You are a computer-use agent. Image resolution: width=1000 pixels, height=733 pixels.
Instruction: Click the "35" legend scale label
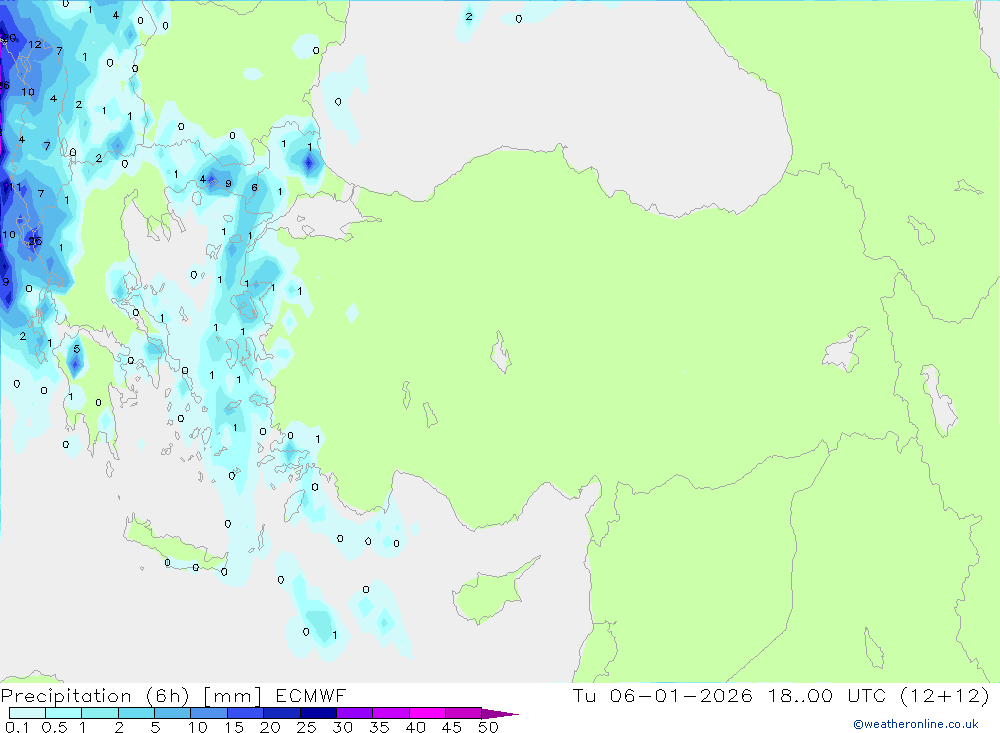(x=379, y=727)
